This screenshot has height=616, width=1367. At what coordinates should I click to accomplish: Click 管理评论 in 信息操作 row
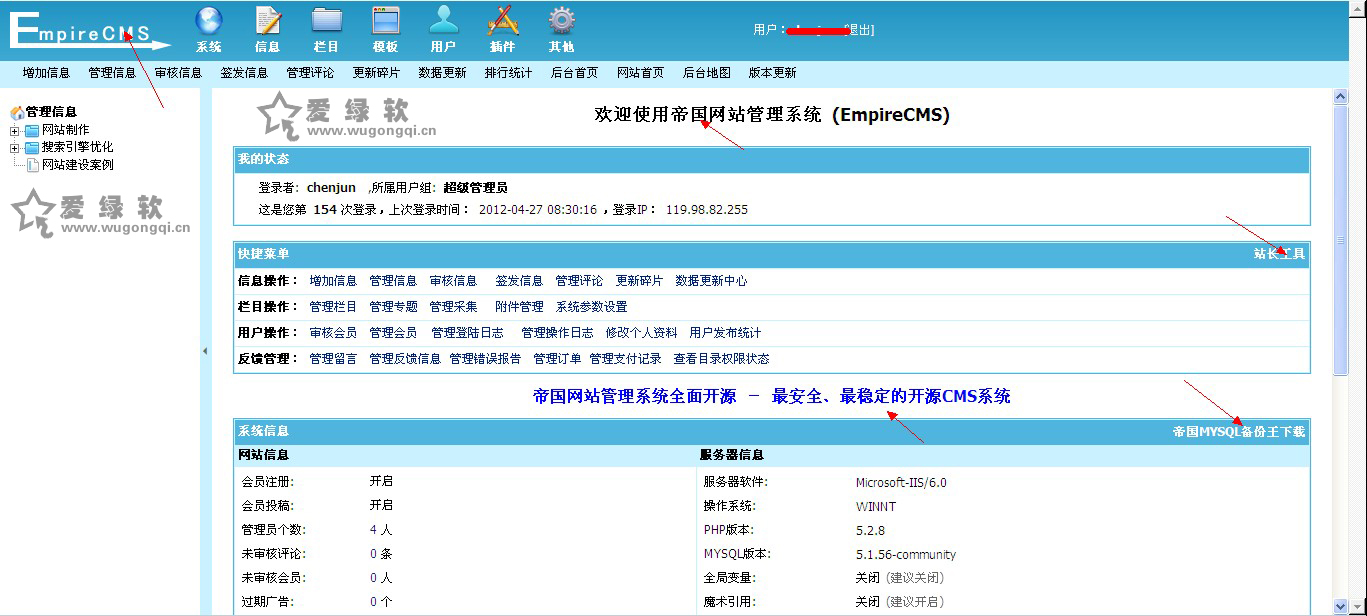[x=579, y=281]
